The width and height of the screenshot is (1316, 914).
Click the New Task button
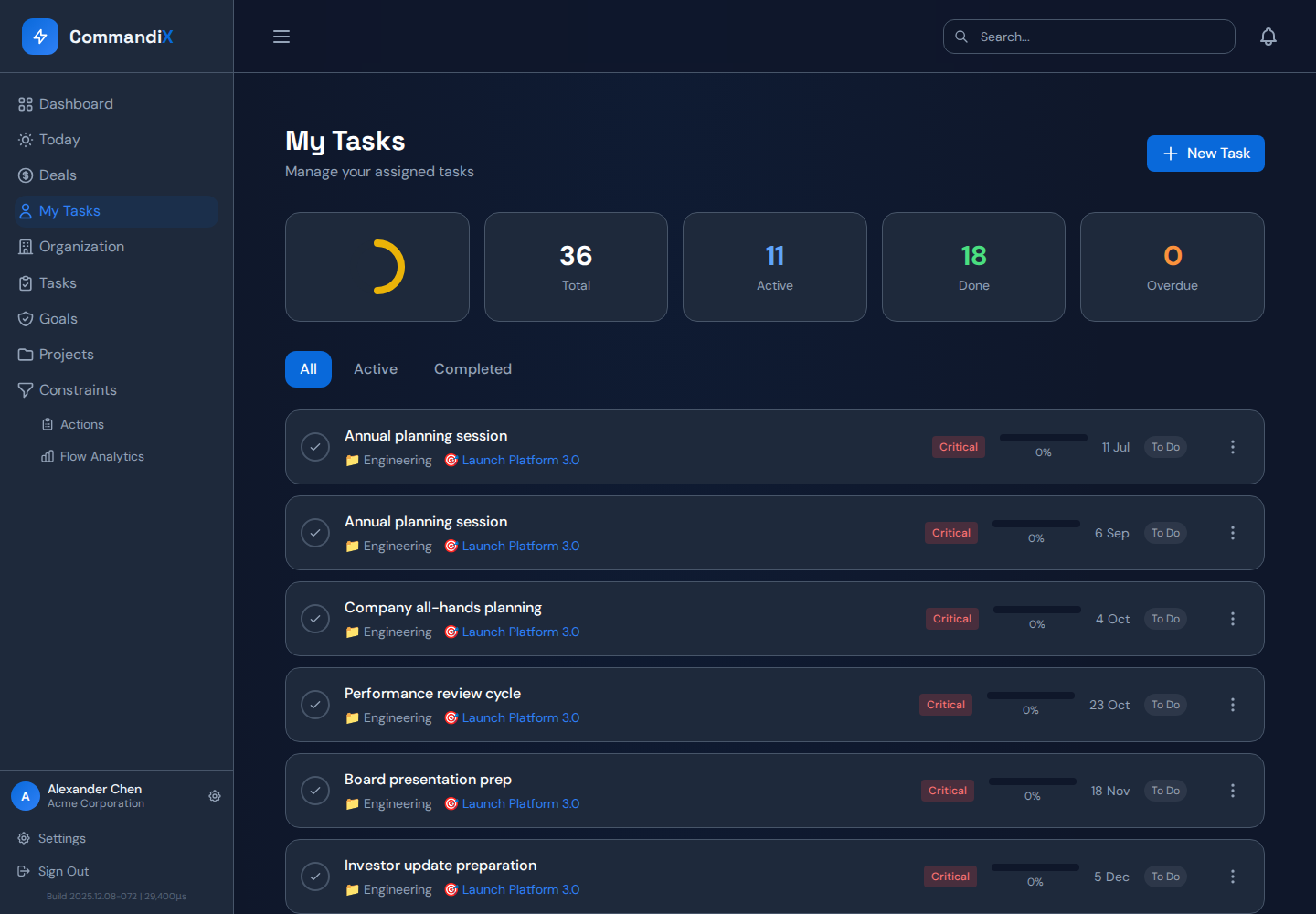1205,154
